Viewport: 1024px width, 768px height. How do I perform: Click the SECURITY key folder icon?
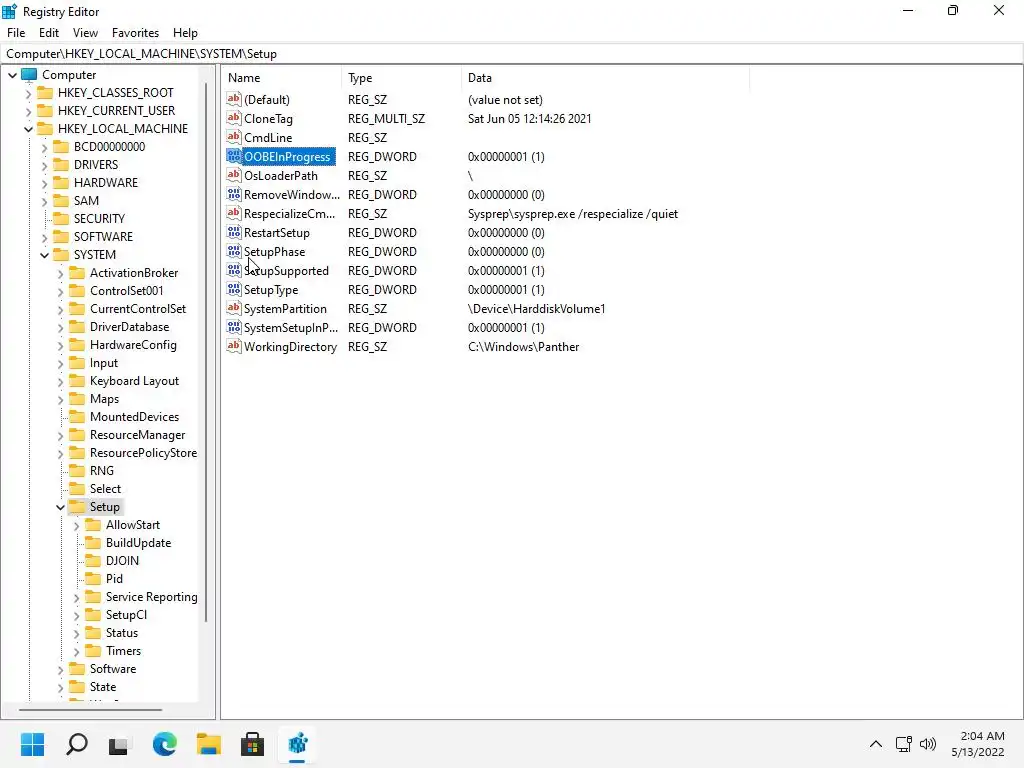coord(61,218)
